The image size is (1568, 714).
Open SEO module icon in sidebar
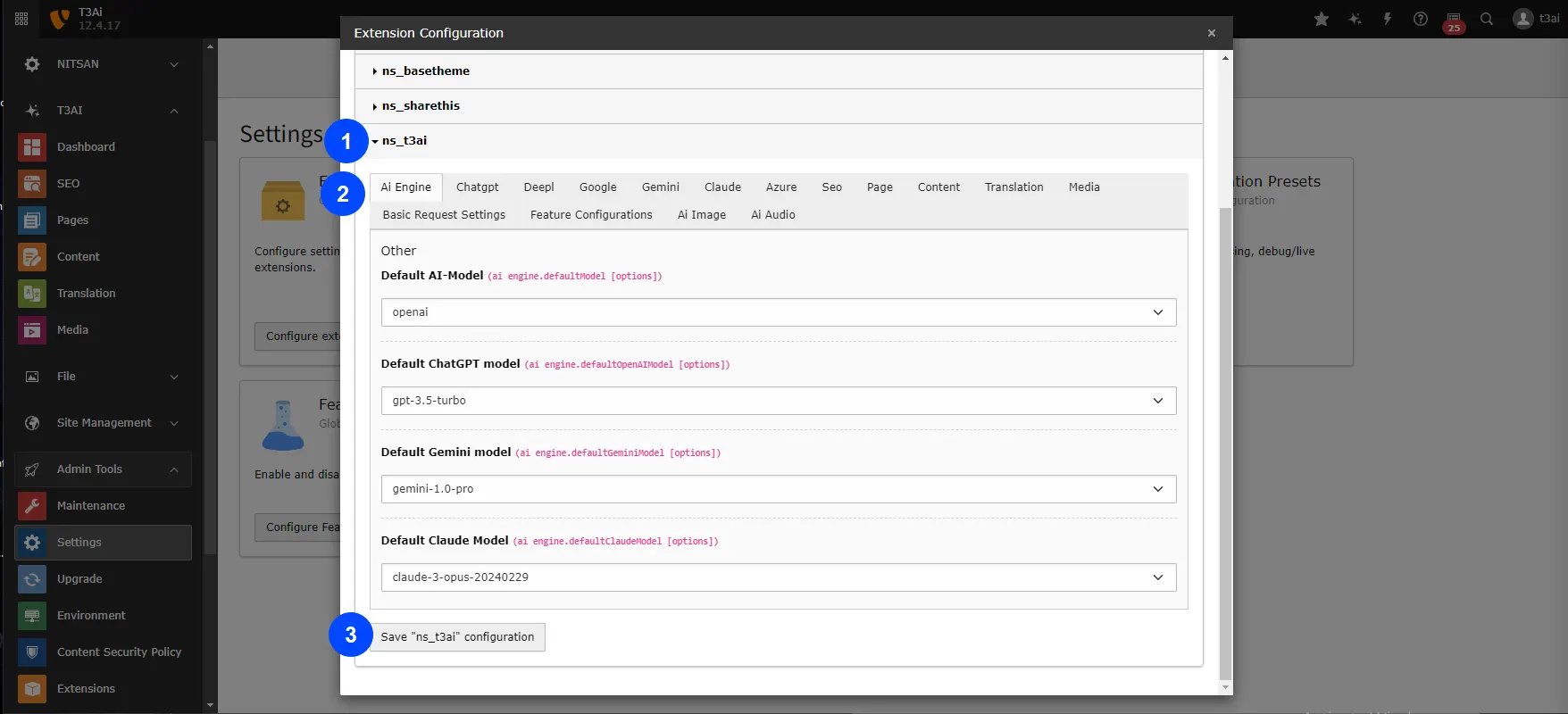32,184
